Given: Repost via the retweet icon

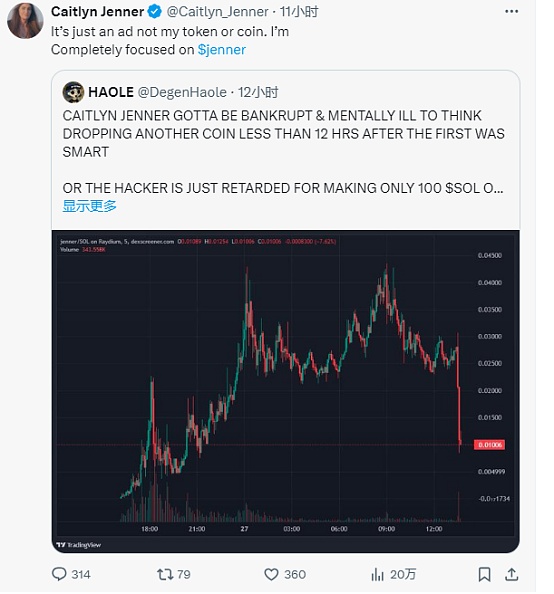Looking at the screenshot, I should (x=165, y=574).
